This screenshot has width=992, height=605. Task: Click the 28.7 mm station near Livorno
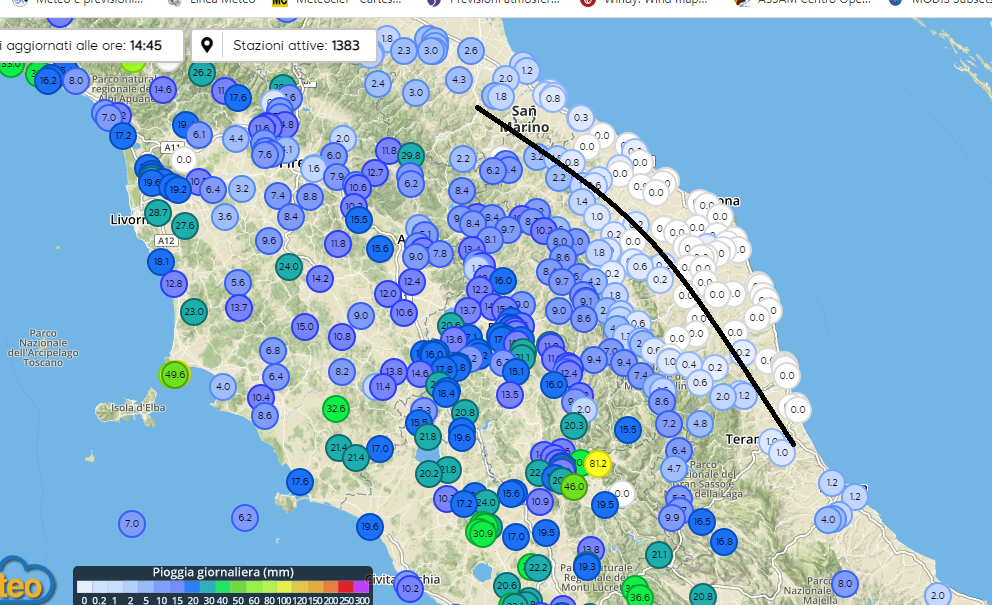click(157, 212)
